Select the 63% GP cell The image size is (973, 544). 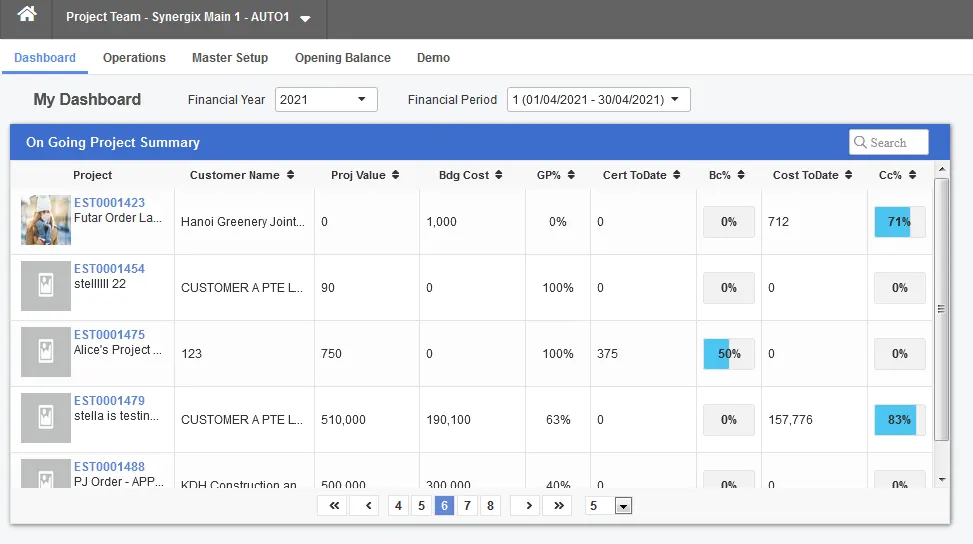[x=558, y=419]
